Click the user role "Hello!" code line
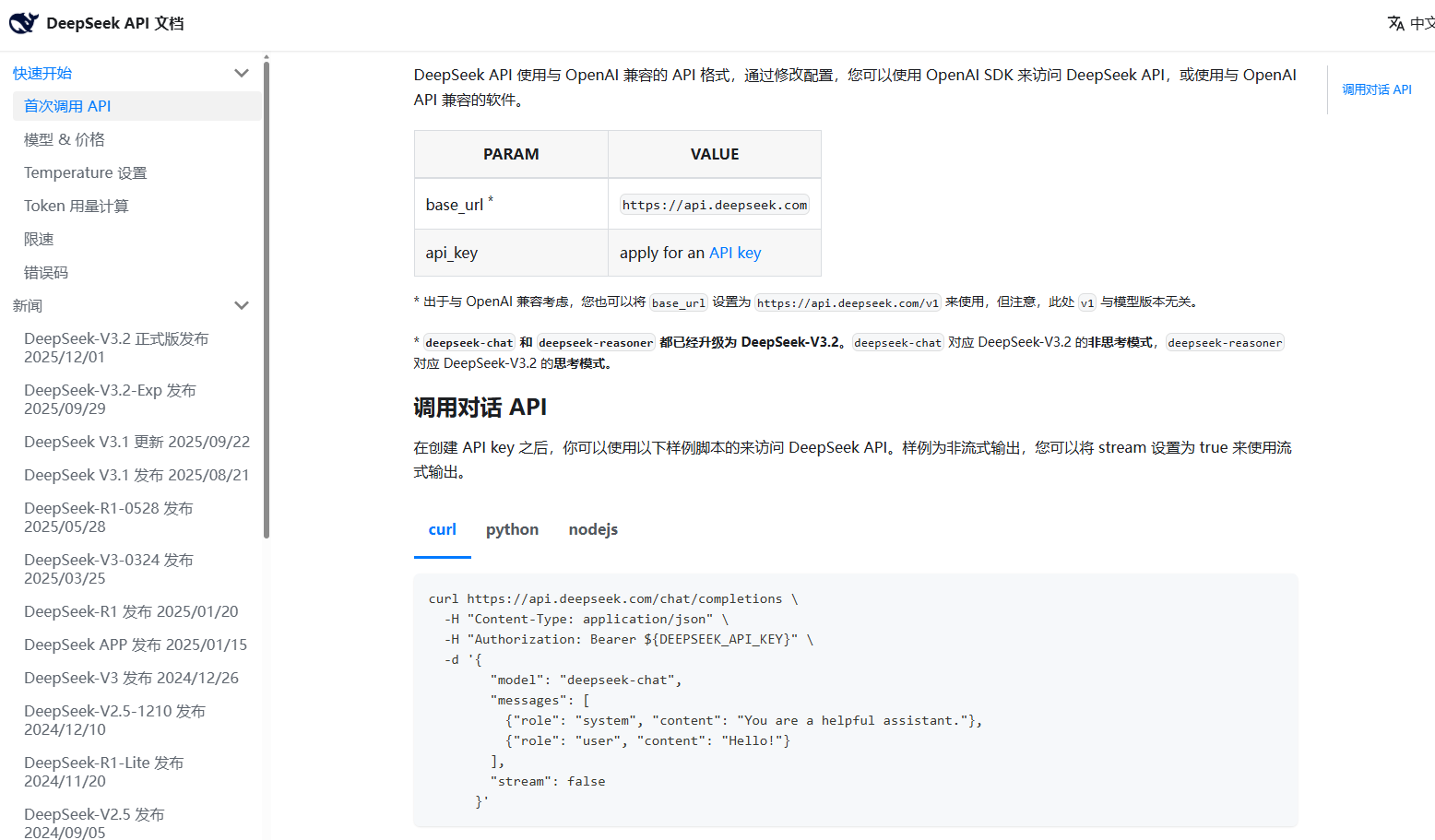 click(648, 740)
